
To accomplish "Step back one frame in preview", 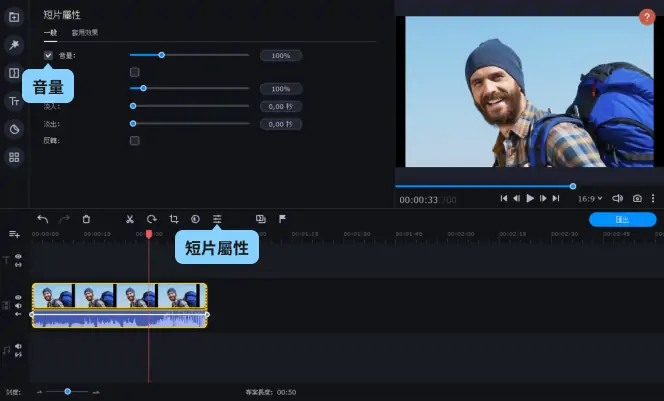I will (x=517, y=198).
